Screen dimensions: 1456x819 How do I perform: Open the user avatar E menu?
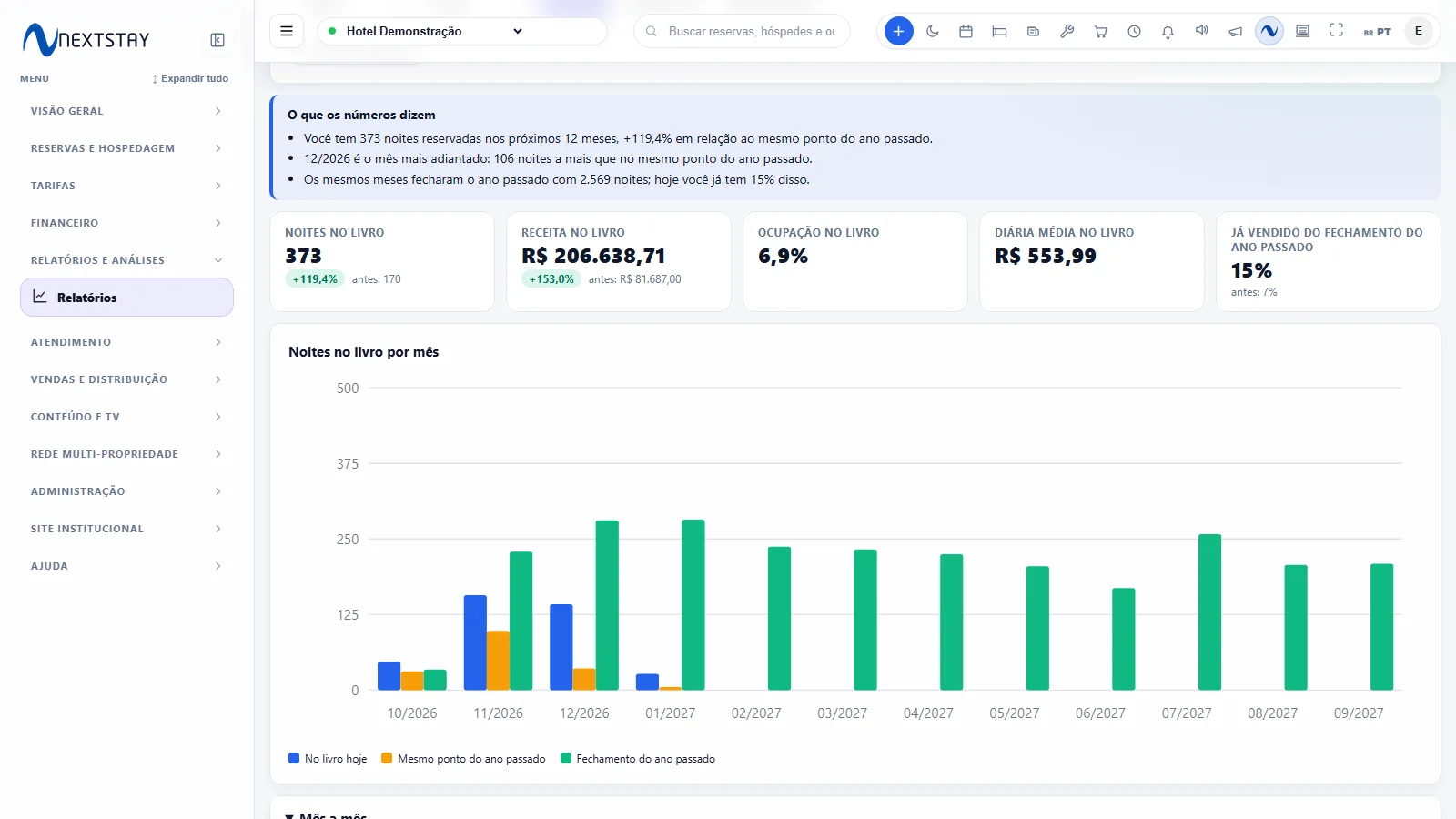(x=1418, y=31)
